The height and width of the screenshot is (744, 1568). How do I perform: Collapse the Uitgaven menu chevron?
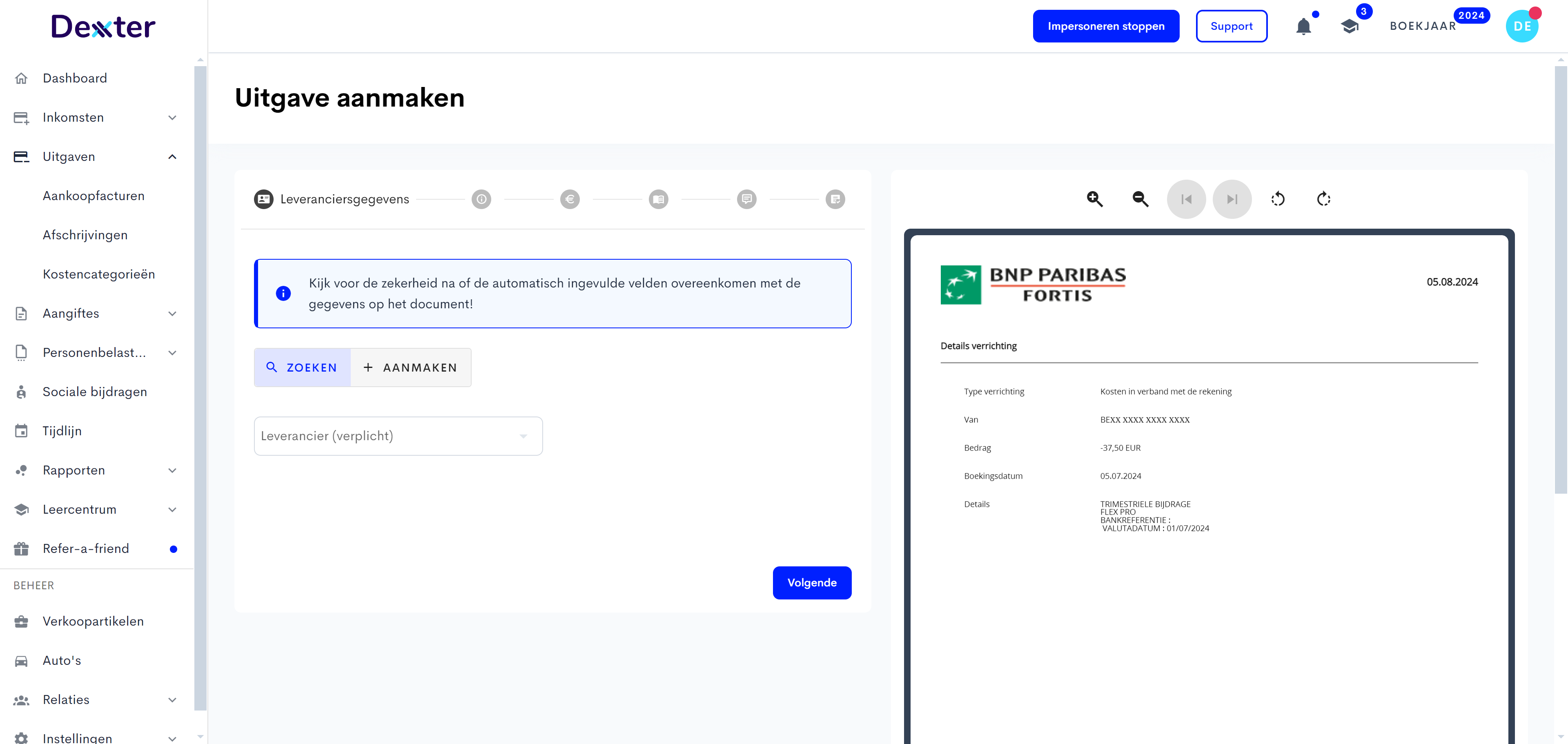pyautogui.click(x=172, y=157)
